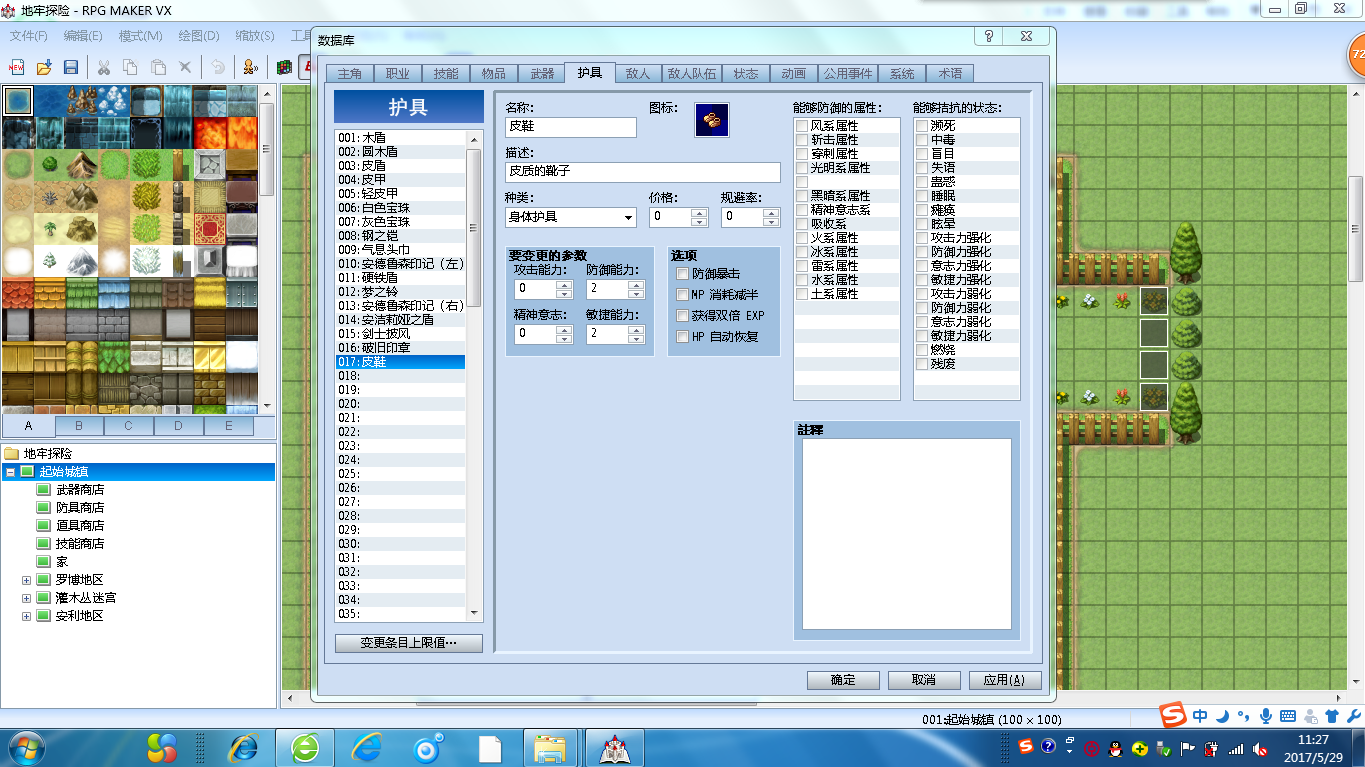Open the armor icon graphic picker
Image resolution: width=1365 pixels, height=767 pixels.
(x=712, y=119)
